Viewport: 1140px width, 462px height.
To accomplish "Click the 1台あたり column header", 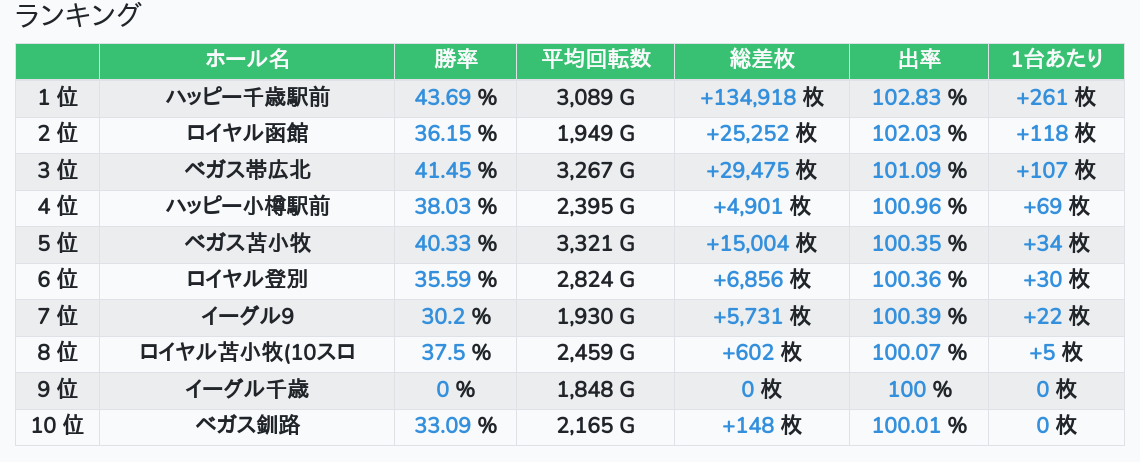I will 1056,60.
